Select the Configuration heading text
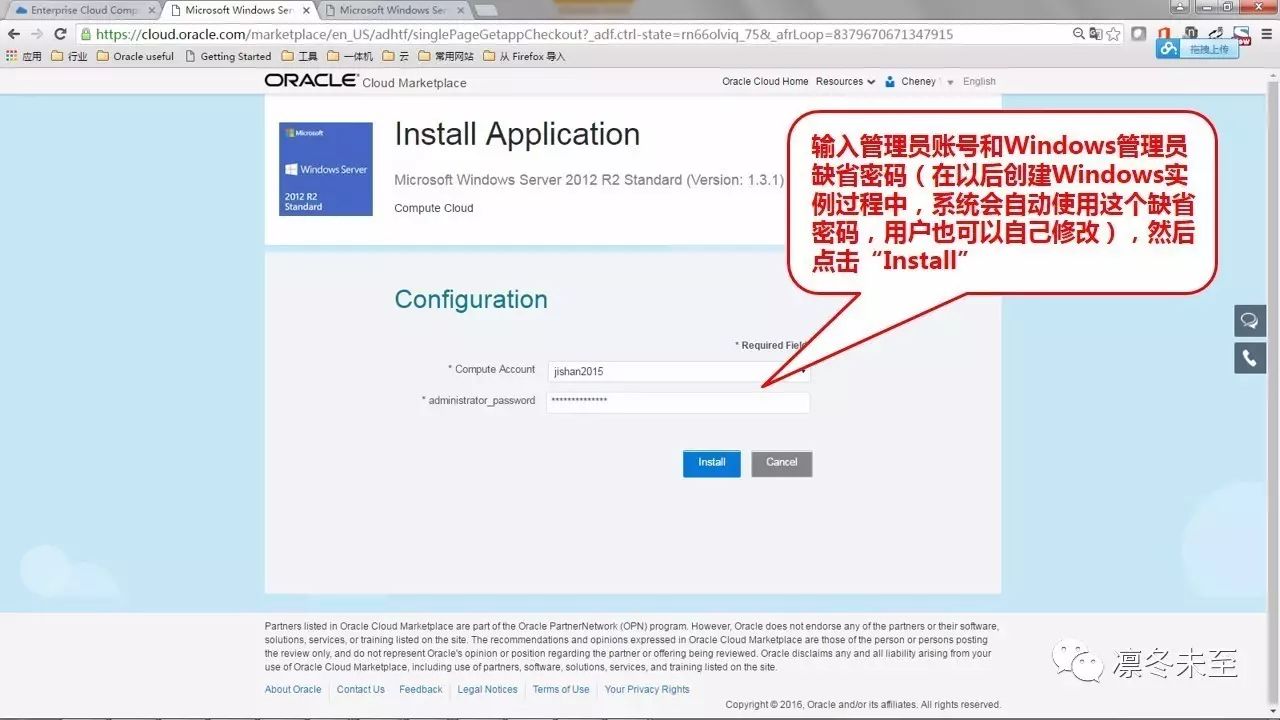The image size is (1280, 720). (x=471, y=300)
